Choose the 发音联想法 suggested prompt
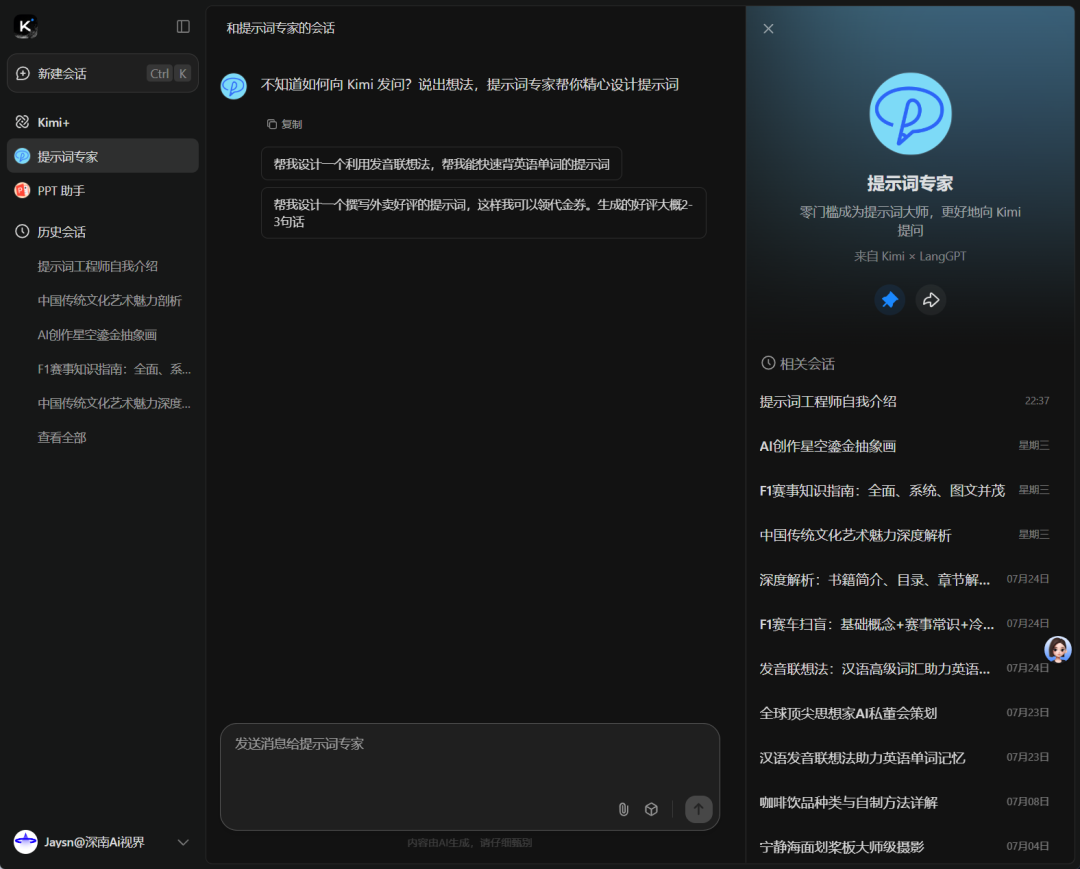The height and width of the screenshot is (869, 1080). [441, 163]
